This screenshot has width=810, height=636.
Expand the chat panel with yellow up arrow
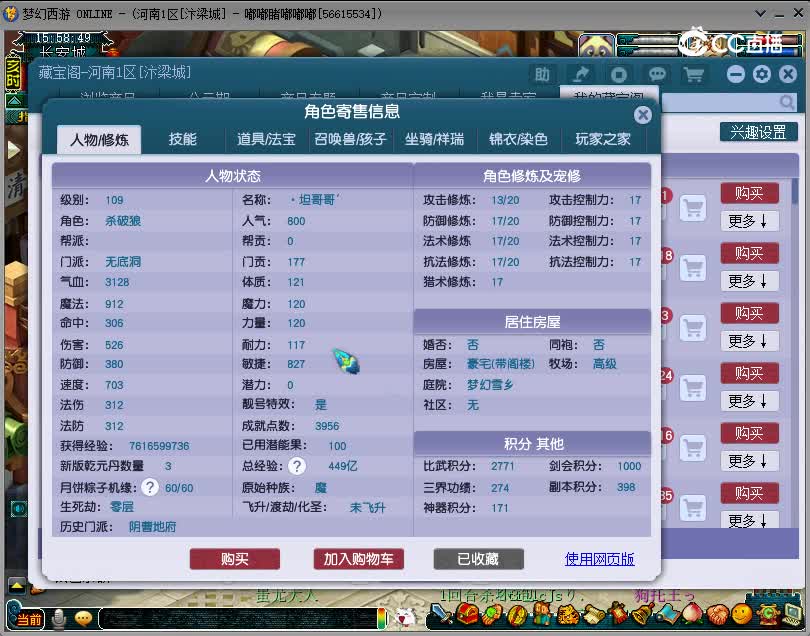coord(16,585)
